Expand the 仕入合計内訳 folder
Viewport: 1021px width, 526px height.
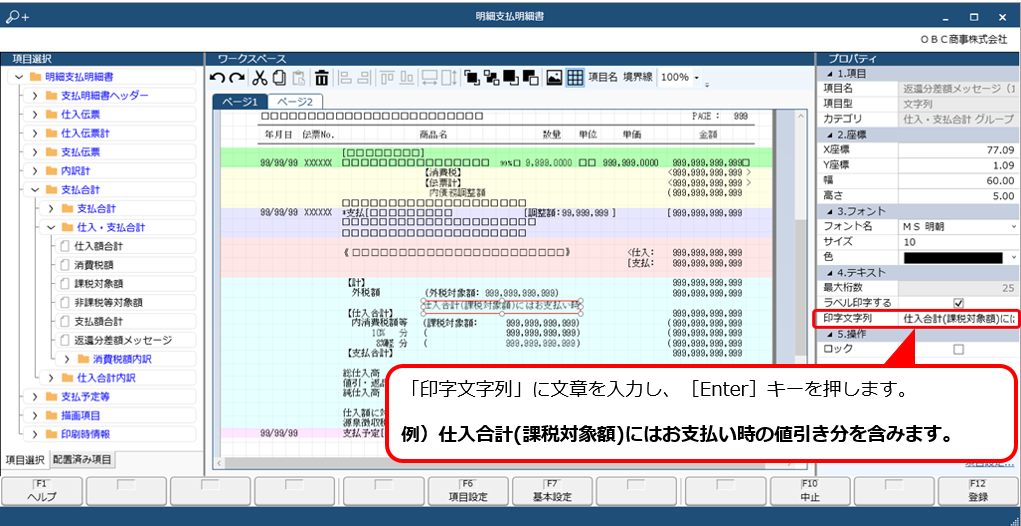pos(51,378)
